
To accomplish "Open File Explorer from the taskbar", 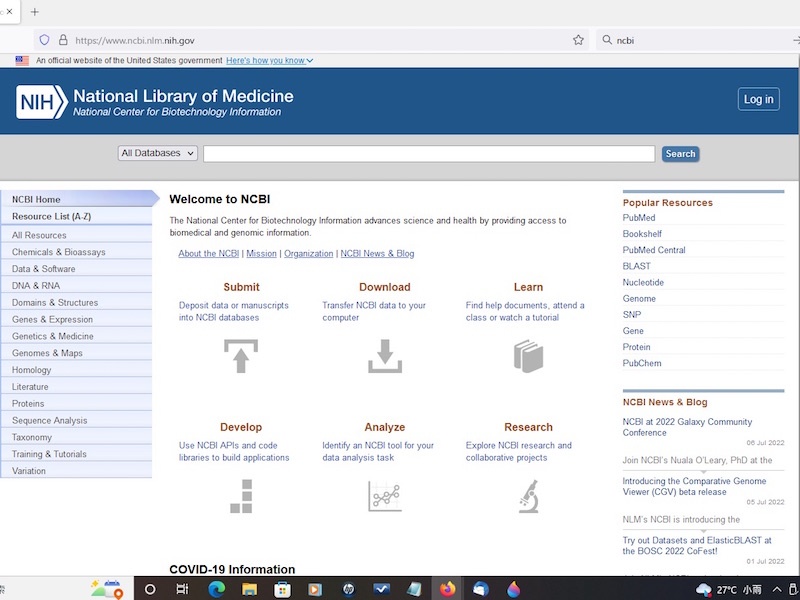I will [x=249, y=589].
